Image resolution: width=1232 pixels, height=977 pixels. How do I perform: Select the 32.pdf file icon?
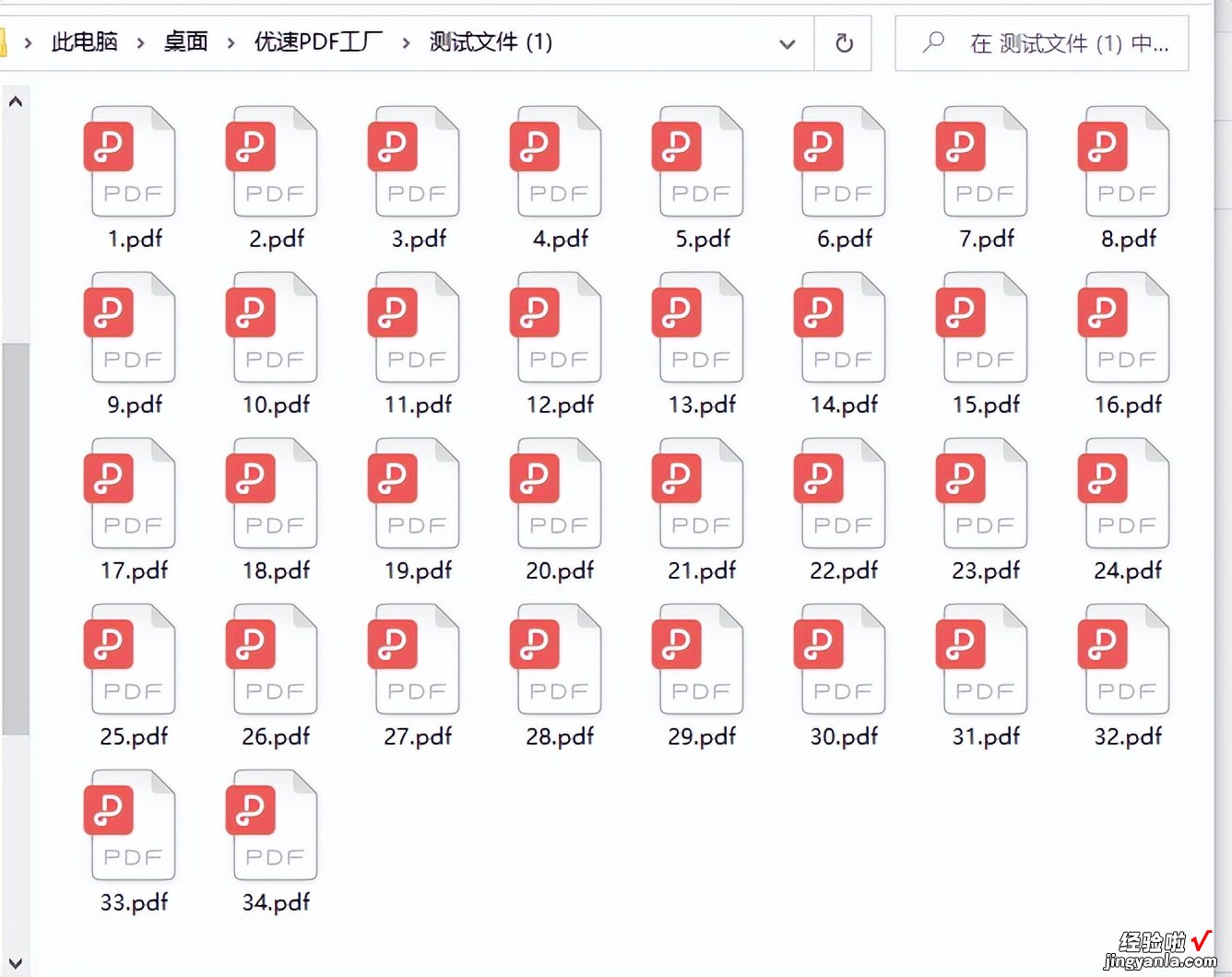(x=1124, y=659)
